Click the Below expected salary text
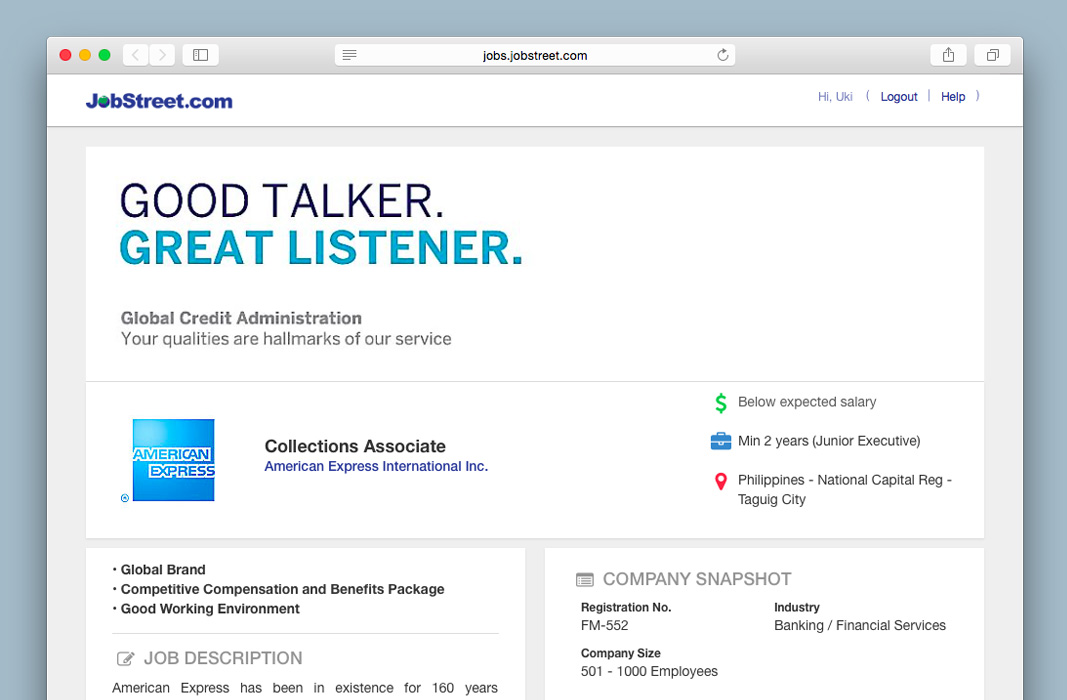The height and width of the screenshot is (700, 1067). coord(807,402)
